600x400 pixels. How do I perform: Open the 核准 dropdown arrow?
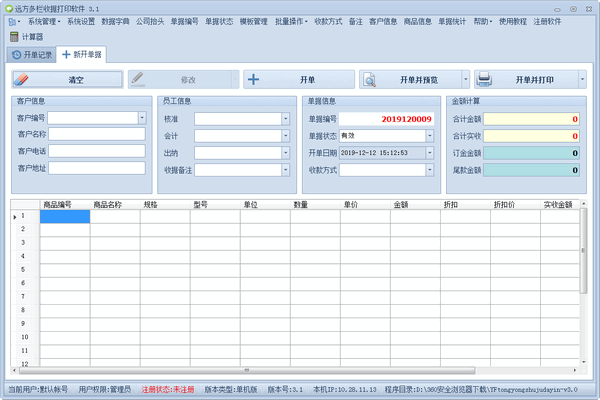(285, 119)
